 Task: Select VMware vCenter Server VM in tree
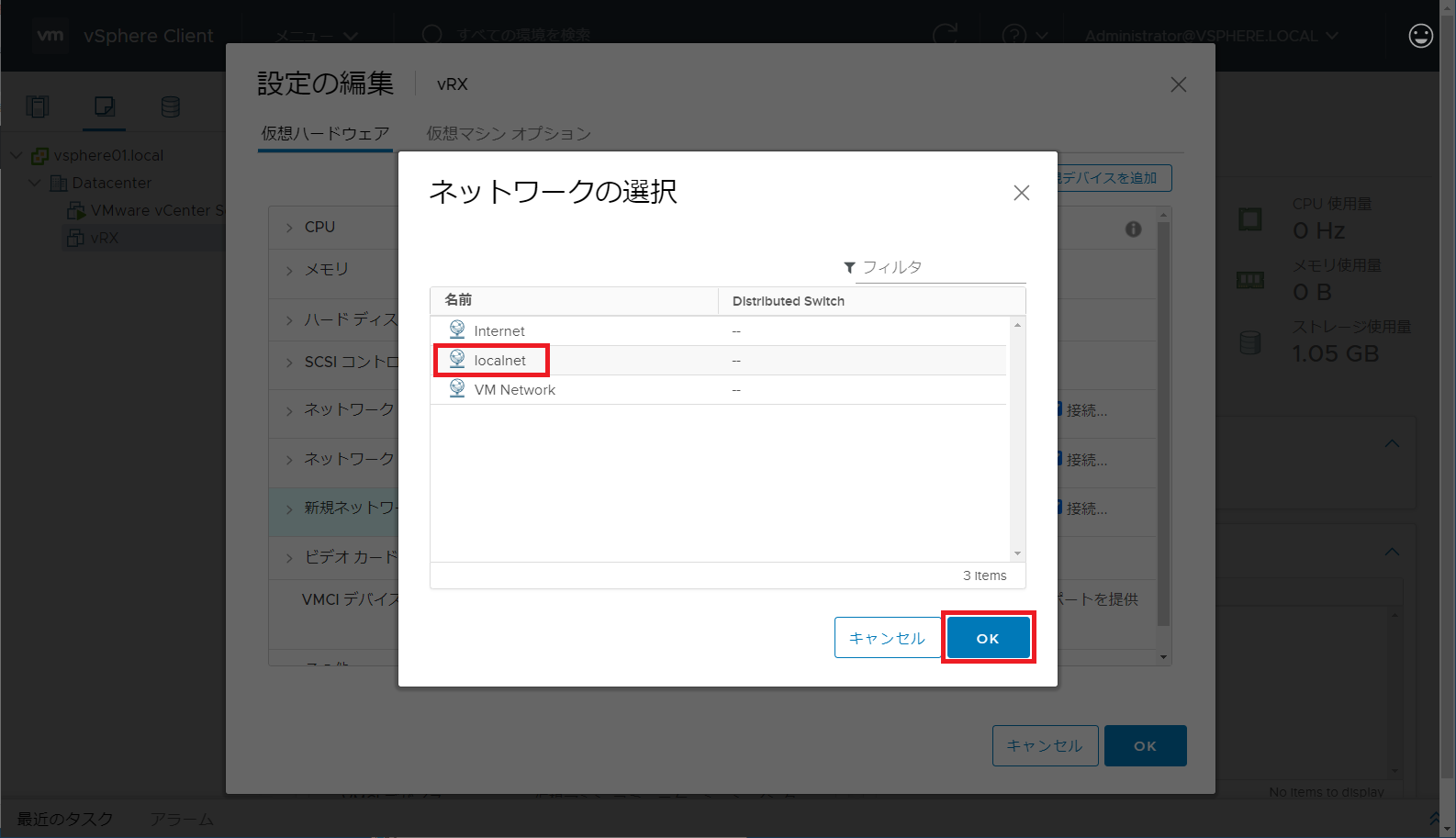click(x=157, y=211)
